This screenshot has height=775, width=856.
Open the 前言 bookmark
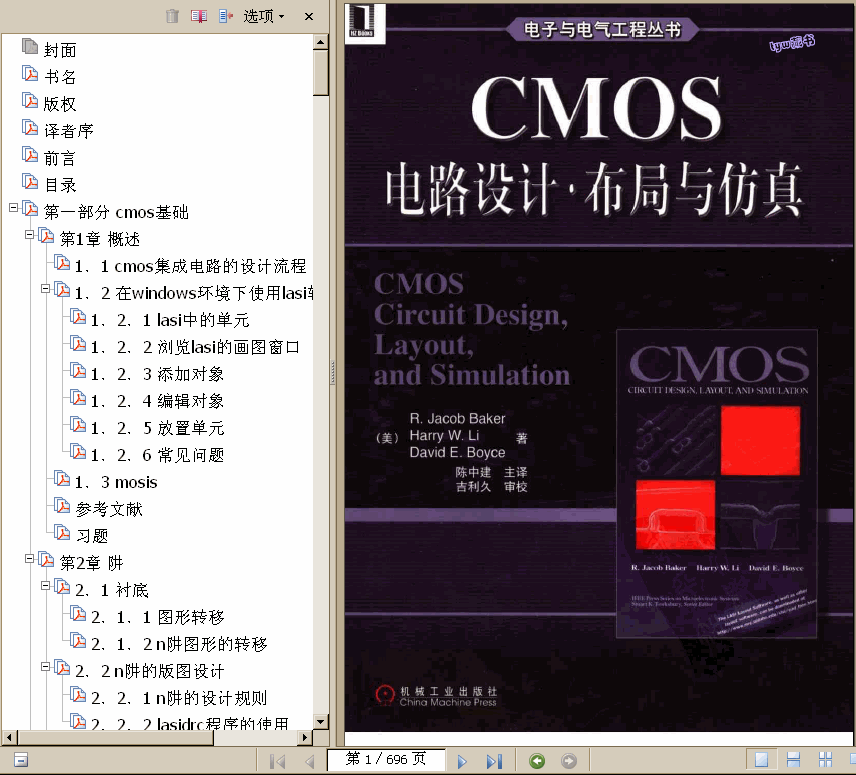tap(60, 158)
